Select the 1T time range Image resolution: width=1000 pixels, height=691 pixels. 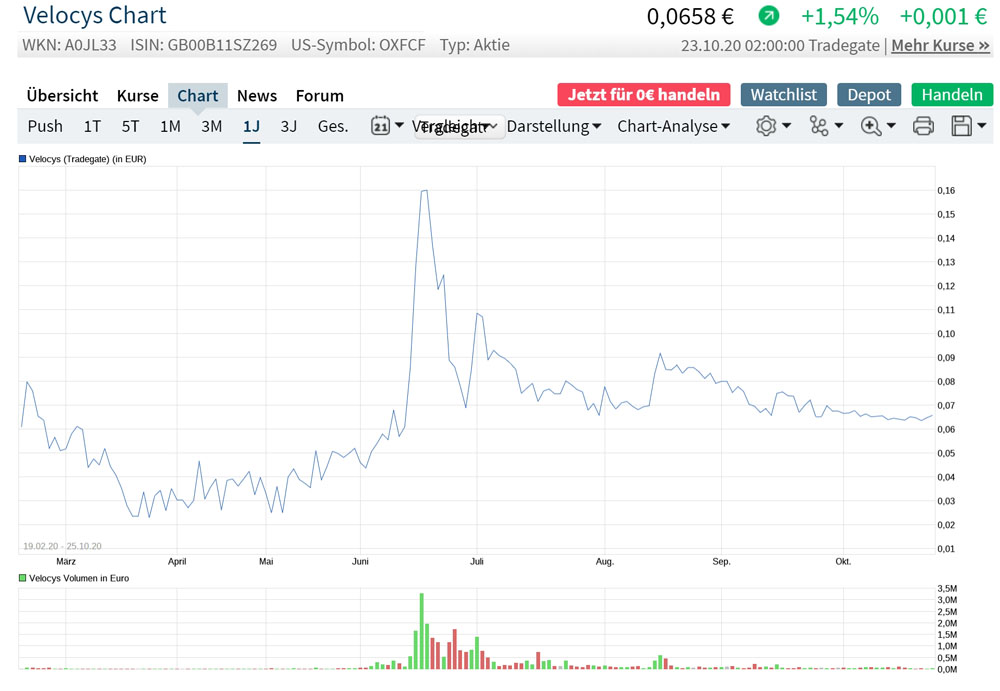(92, 126)
